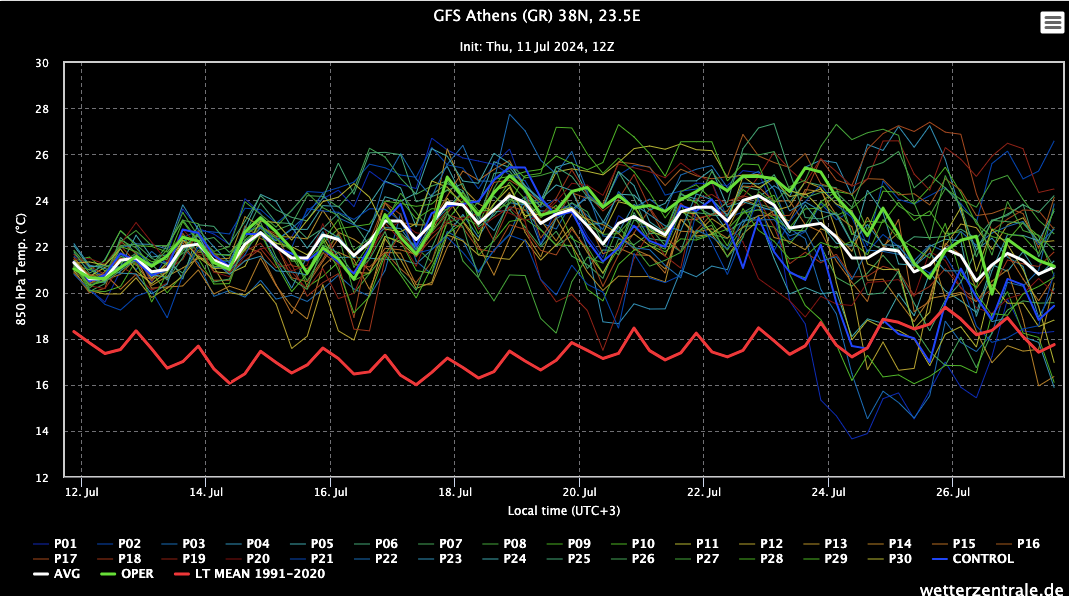The width and height of the screenshot is (1069, 596).
Task: Click the 18. Jul x-axis label
Action: (x=455, y=492)
